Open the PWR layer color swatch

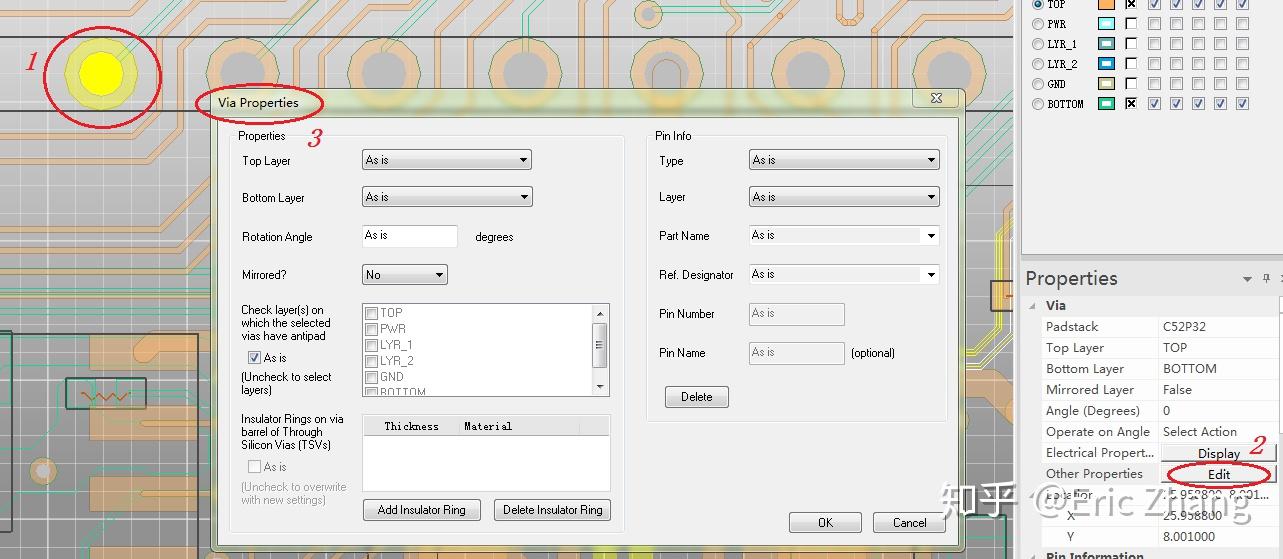1106,24
